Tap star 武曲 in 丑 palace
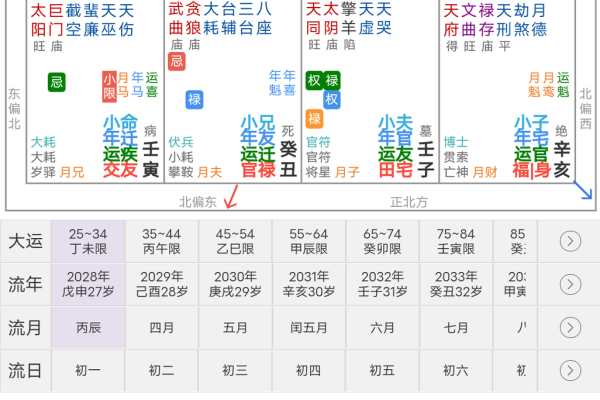The image size is (600, 400). click(x=176, y=18)
